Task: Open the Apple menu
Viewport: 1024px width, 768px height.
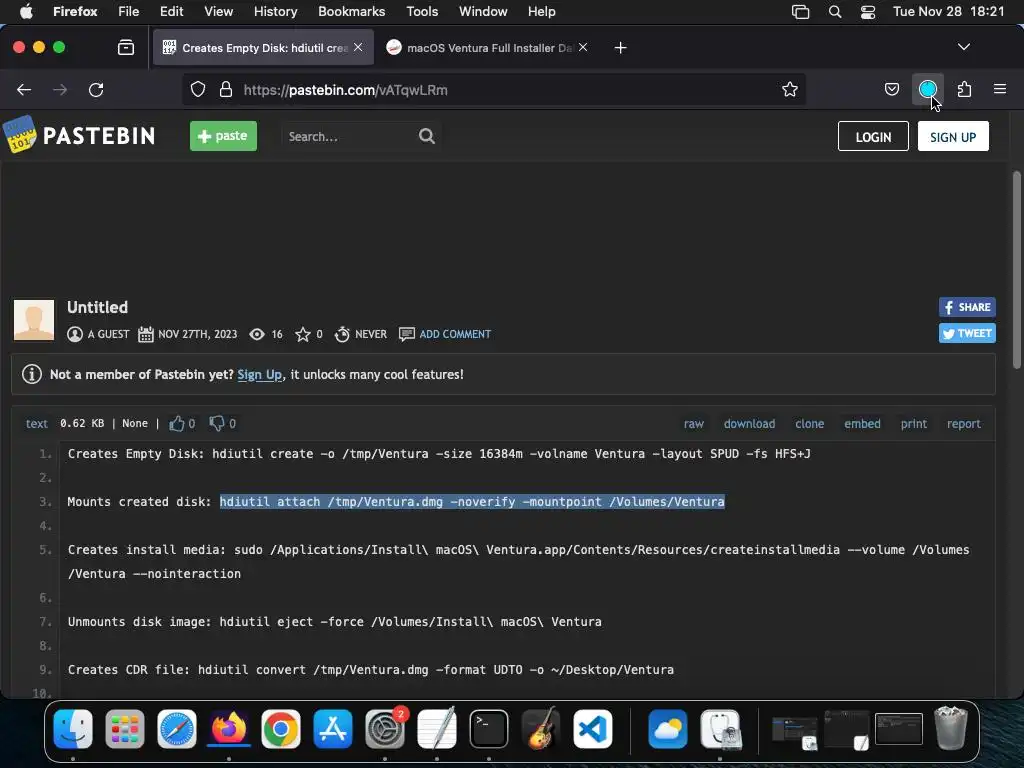Action: click(26, 11)
